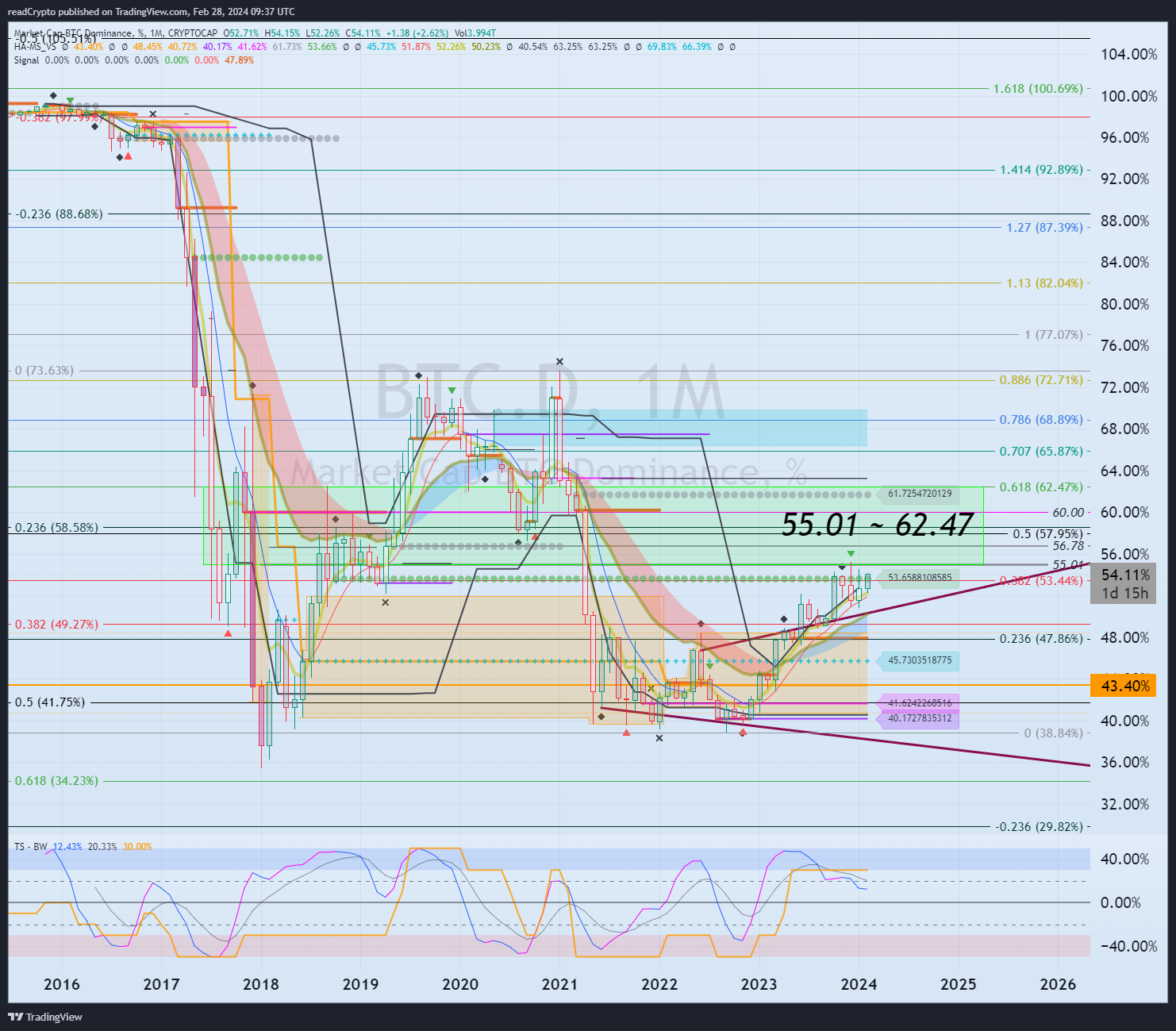The image size is (1176, 1031).
Task: Click the 88.00% price axis label
Action: pos(1125,221)
